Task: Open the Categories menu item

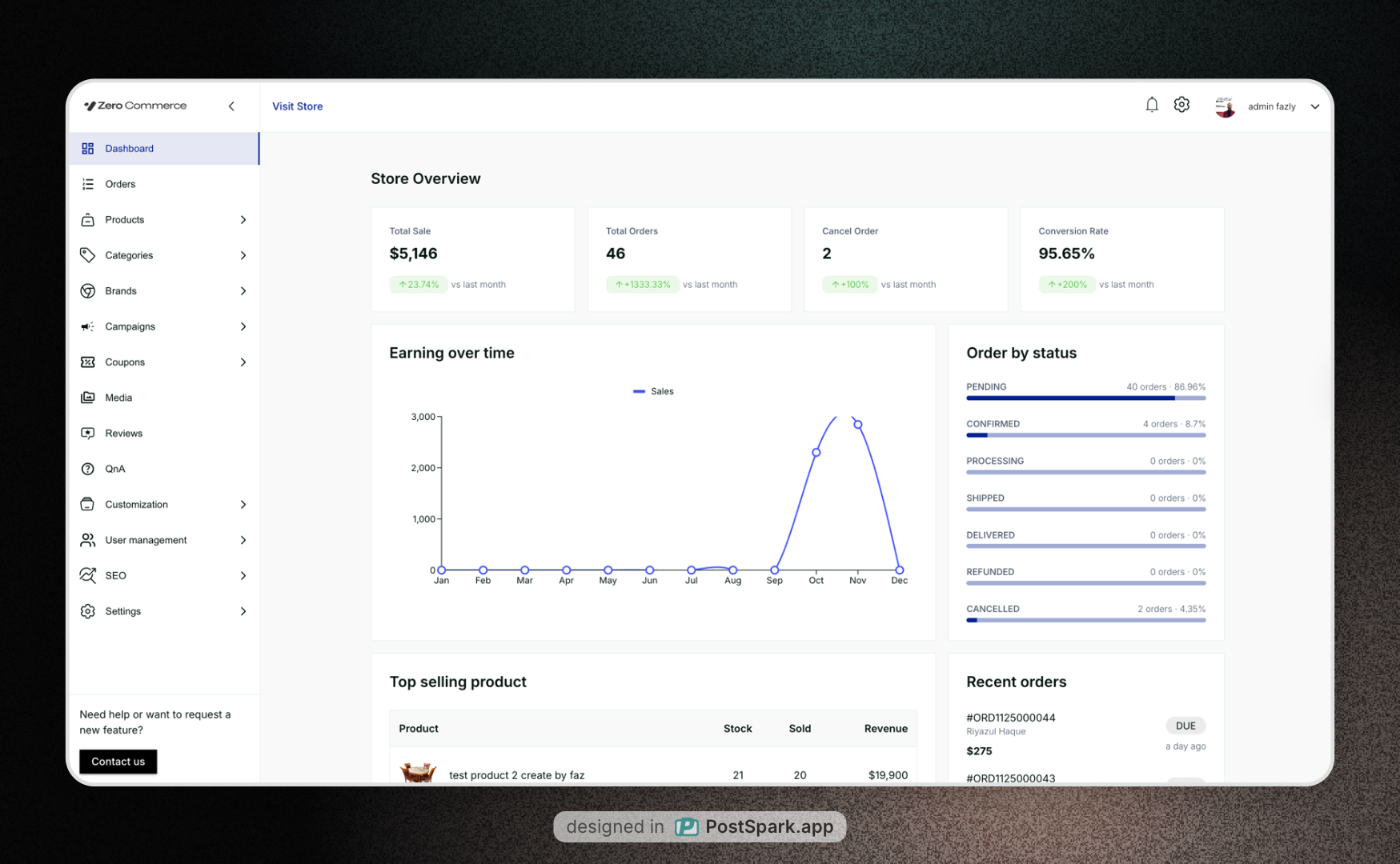Action: [129, 255]
